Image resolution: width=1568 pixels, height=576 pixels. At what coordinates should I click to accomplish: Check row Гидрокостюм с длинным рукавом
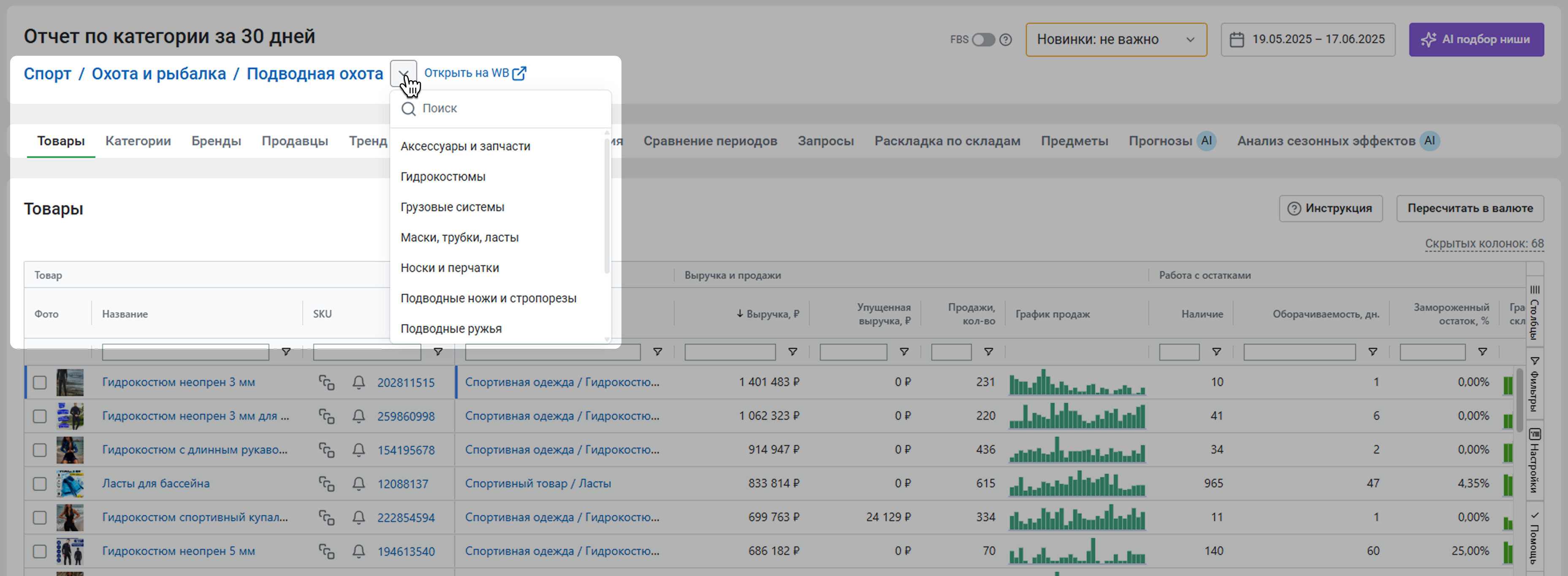click(40, 450)
